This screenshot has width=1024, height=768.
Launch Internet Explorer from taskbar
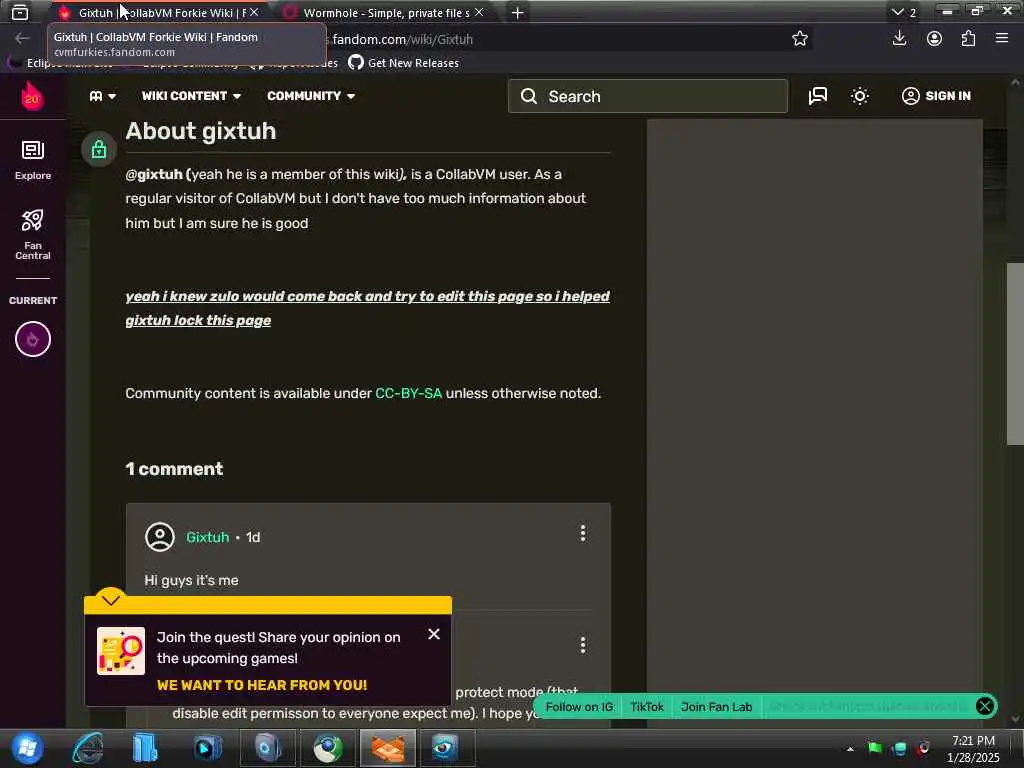point(88,748)
